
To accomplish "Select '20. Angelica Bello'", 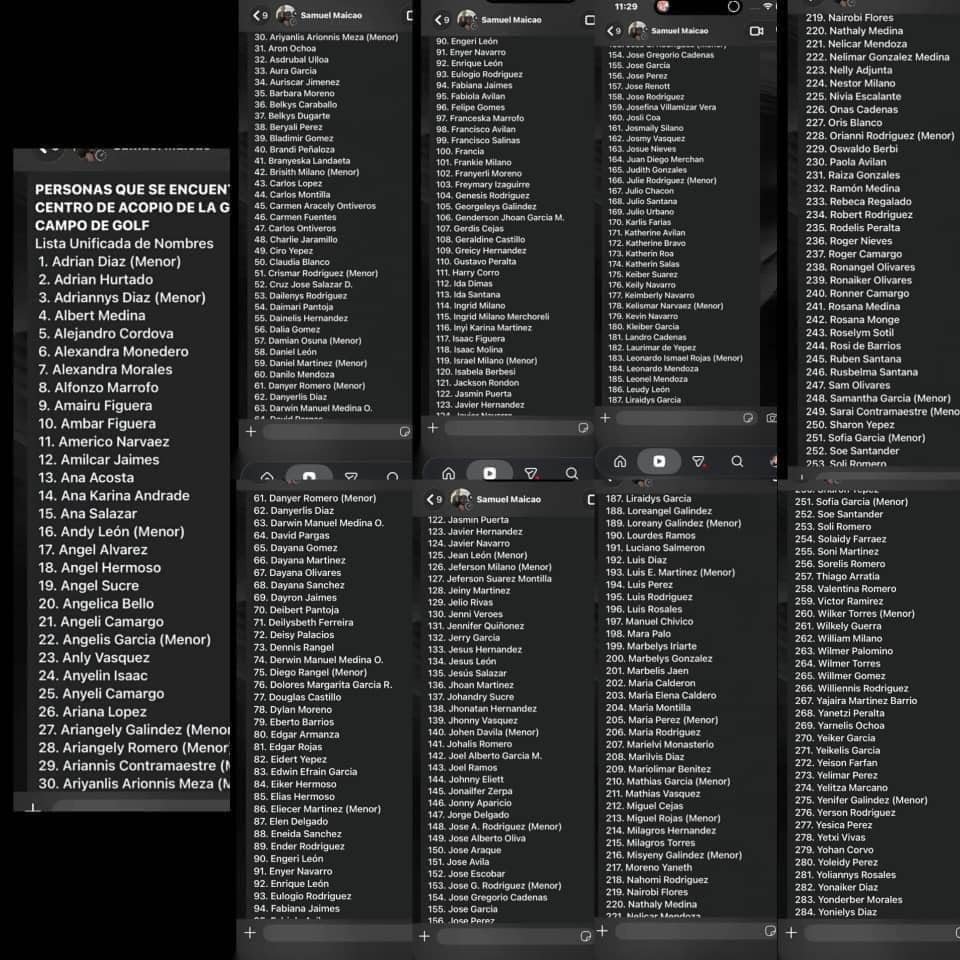I will click(96, 604).
